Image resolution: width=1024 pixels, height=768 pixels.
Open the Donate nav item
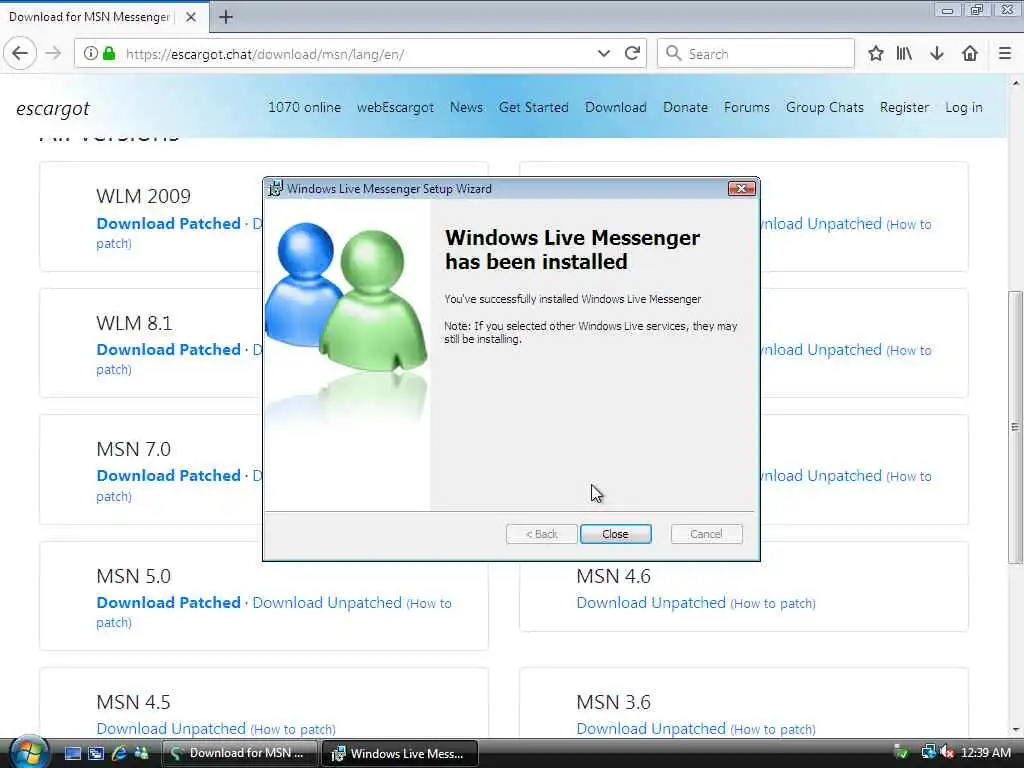point(685,107)
